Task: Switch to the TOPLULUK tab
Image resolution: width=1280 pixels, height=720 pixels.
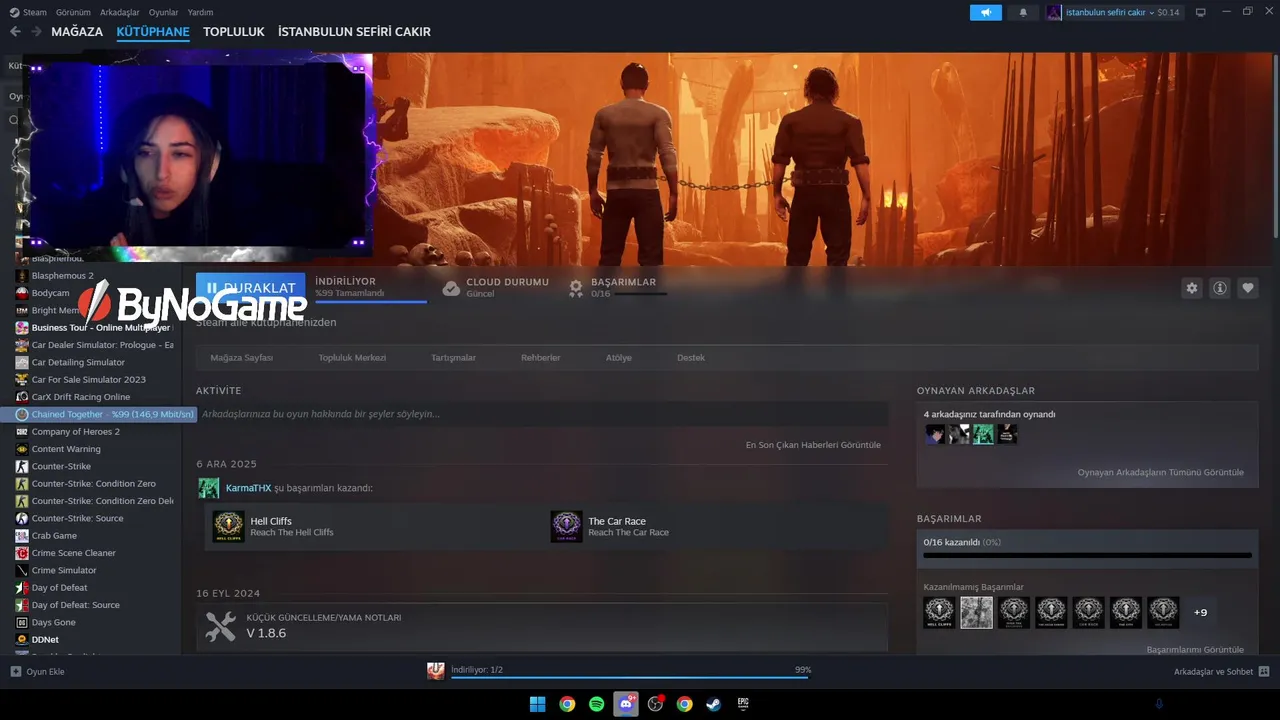Action: tap(234, 32)
